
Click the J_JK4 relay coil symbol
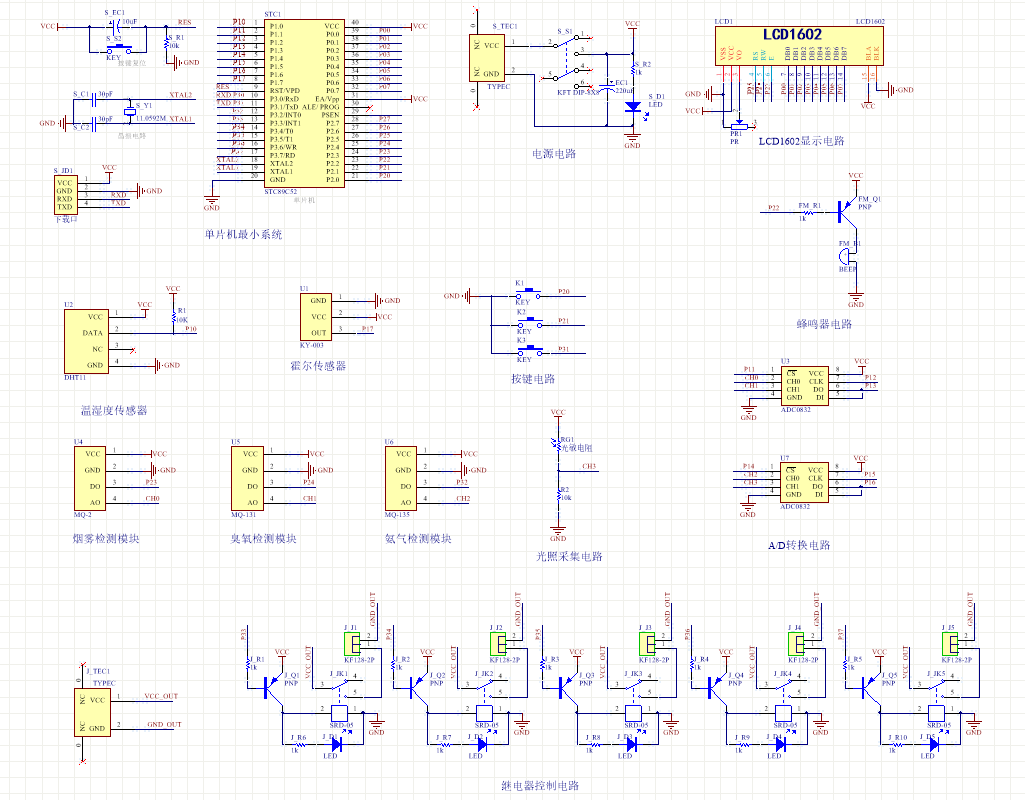(x=783, y=713)
